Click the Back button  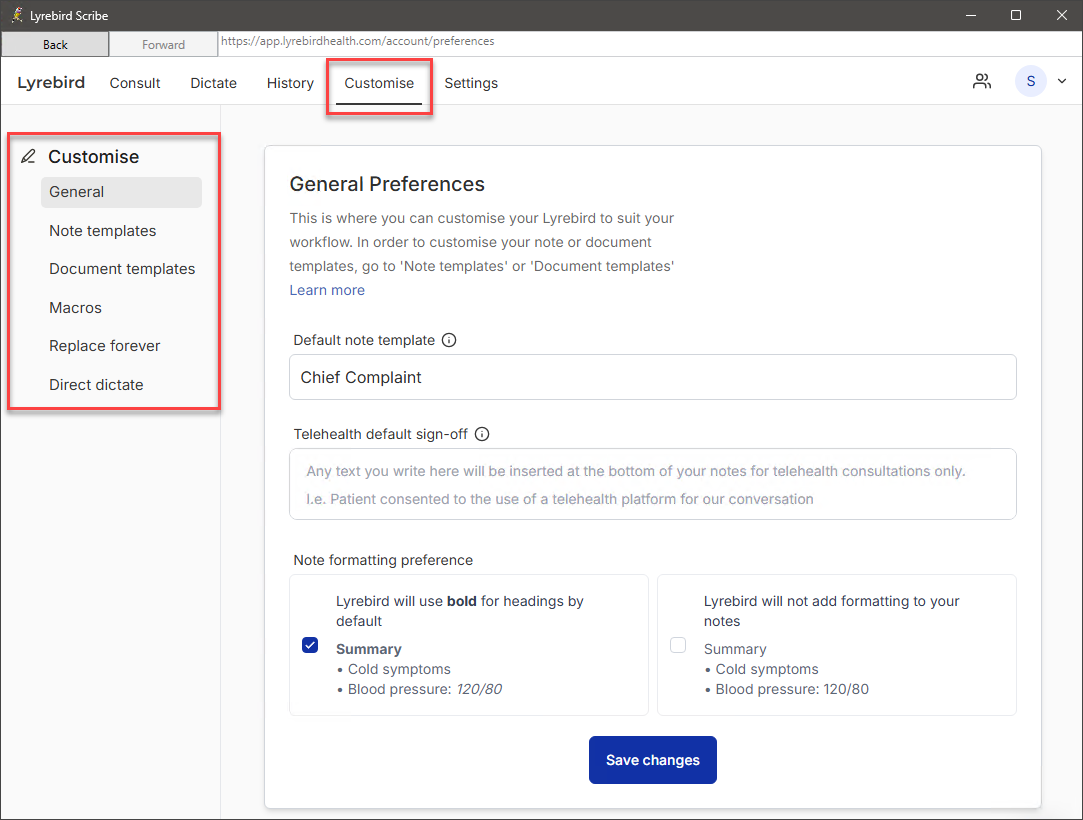tap(55, 44)
